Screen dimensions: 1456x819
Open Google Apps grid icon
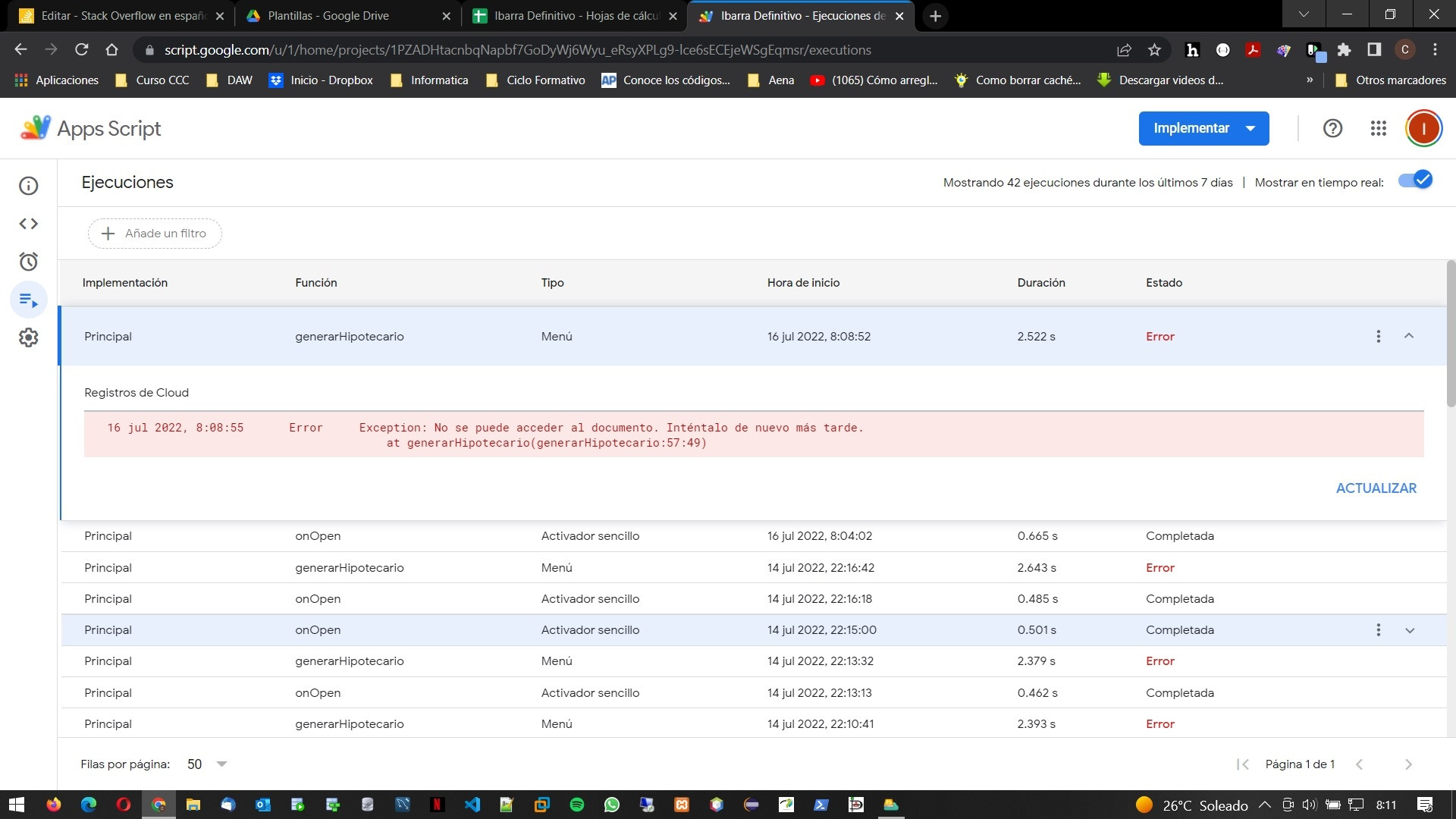coord(1378,128)
